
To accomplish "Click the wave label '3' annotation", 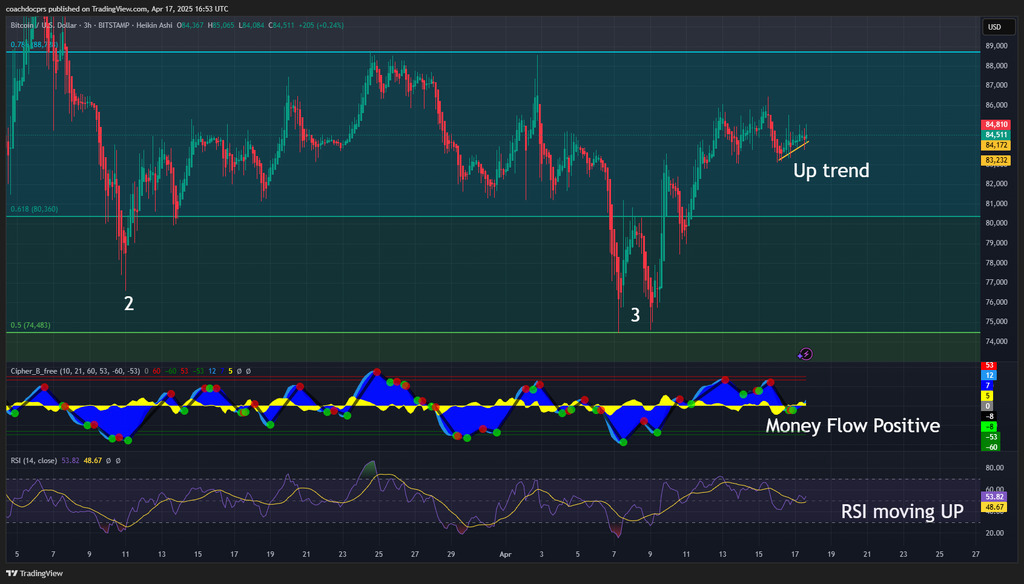I will (x=635, y=315).
